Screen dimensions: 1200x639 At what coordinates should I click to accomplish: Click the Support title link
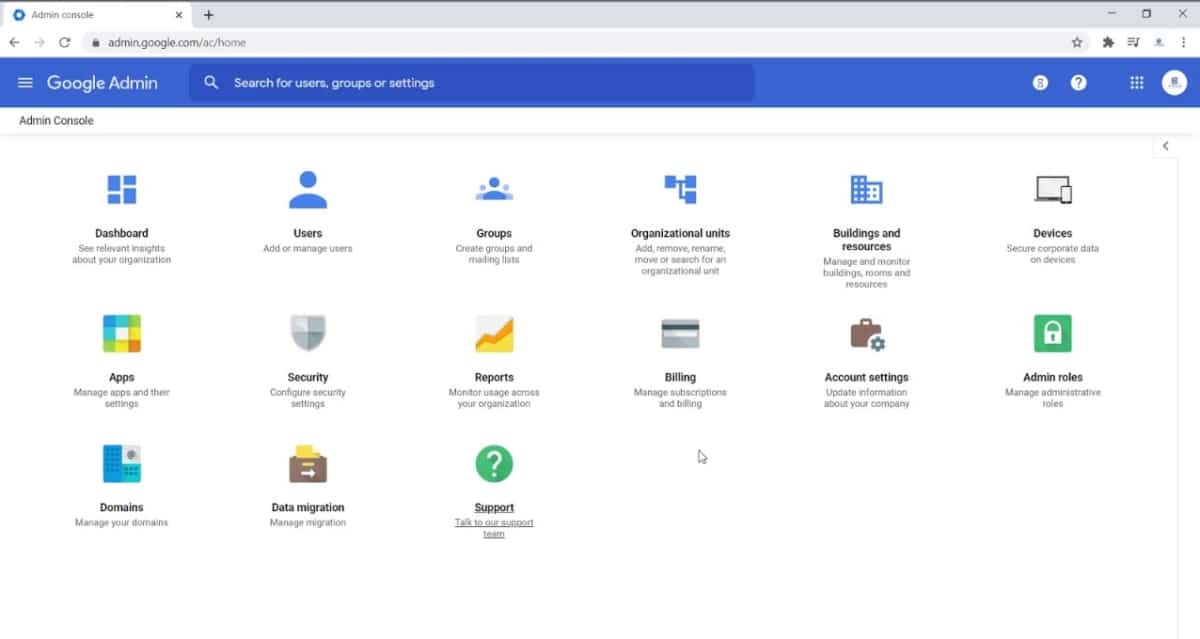[494, 507]
